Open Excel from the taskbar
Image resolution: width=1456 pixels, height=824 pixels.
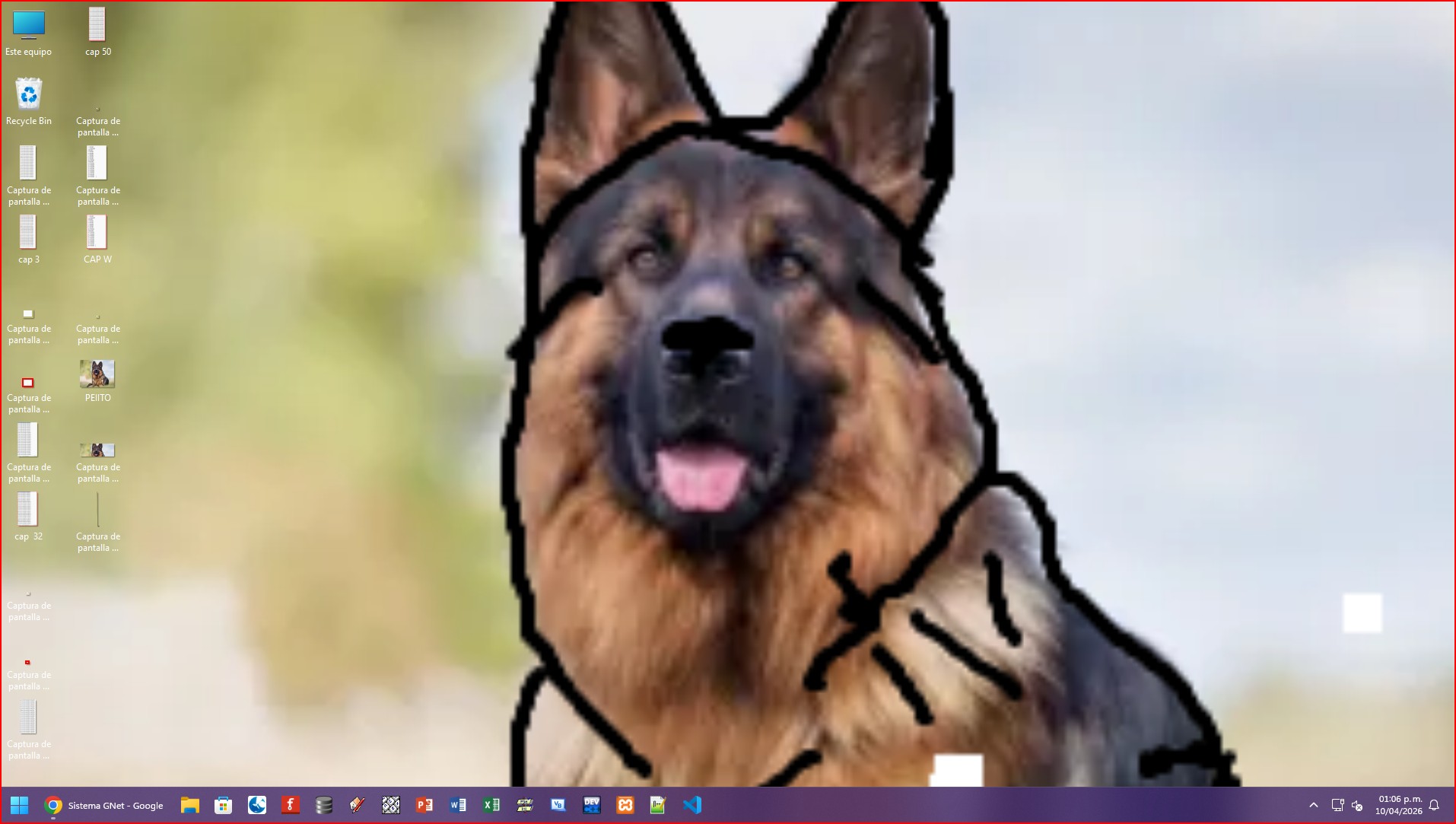click(x=491, y=805)
